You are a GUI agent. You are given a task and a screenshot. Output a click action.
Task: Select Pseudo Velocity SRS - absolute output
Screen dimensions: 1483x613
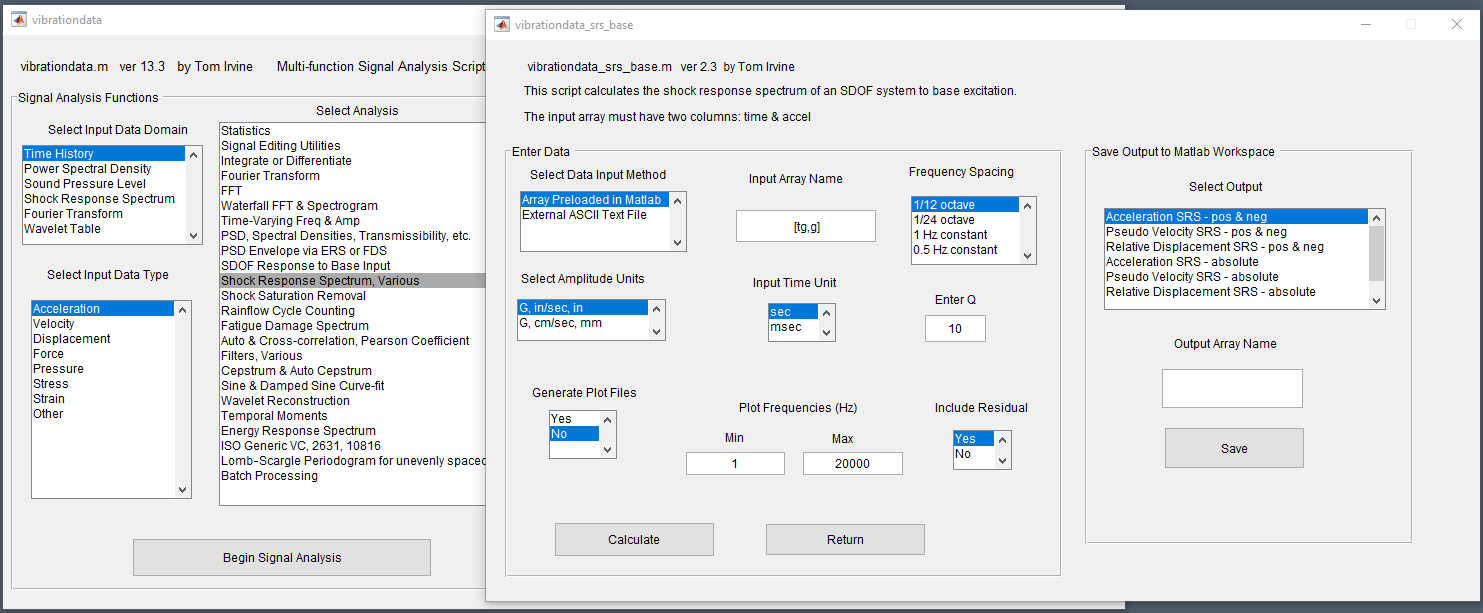click(x=1192, y=277)
